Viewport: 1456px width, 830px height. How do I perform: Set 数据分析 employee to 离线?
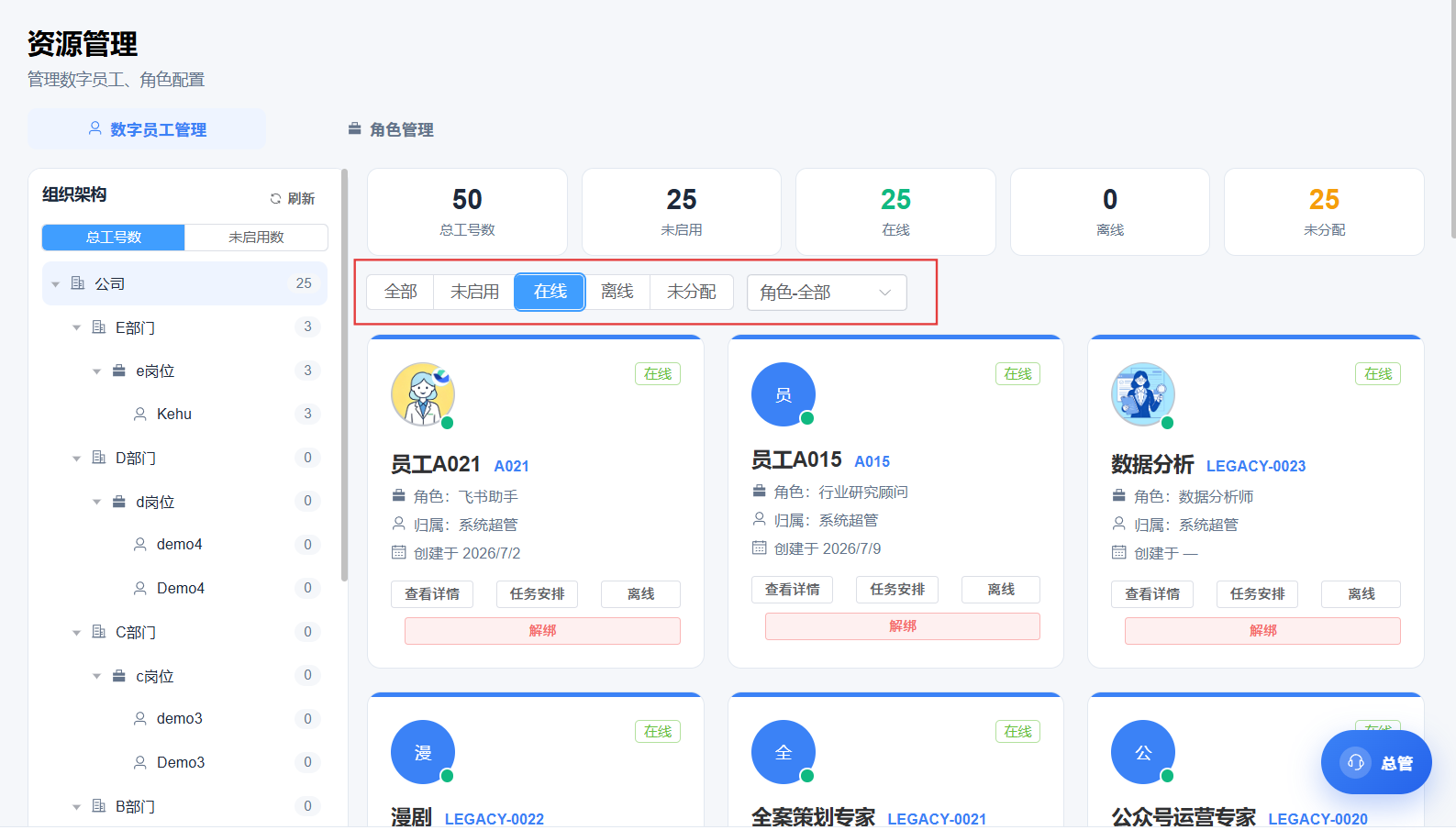coord(1362,594)
